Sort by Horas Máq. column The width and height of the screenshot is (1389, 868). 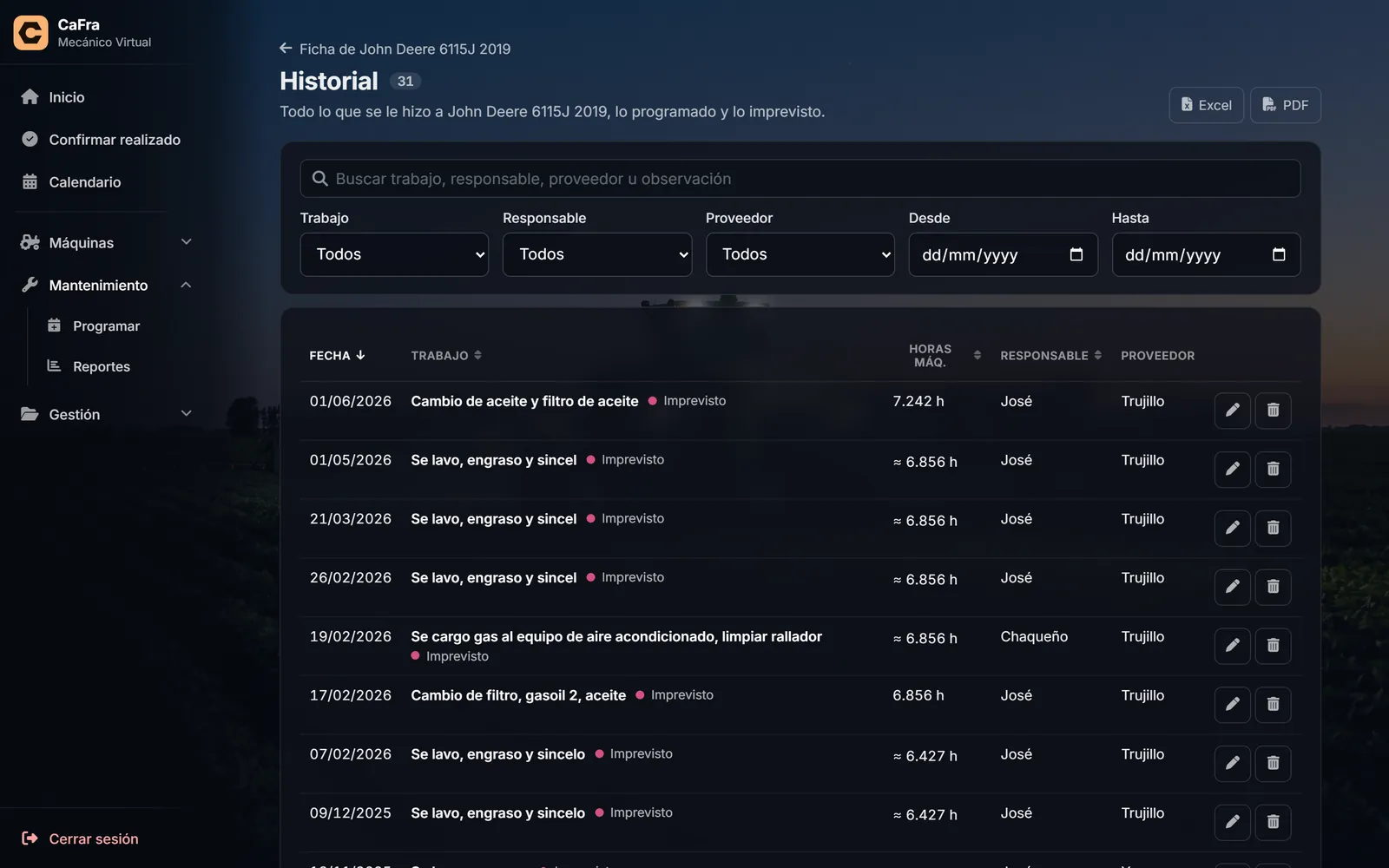(945, 356)
